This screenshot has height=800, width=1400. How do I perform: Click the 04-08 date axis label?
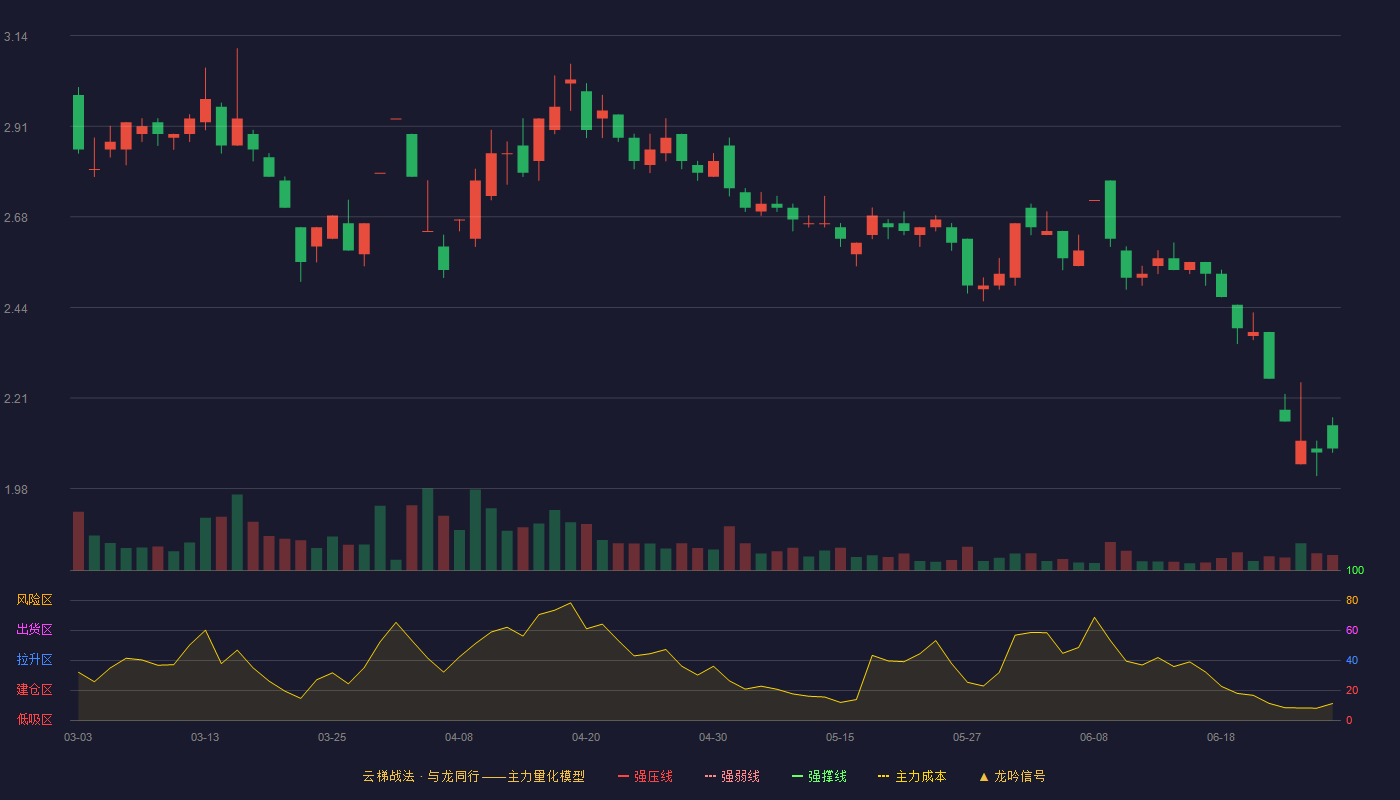[x=459, y=737]
